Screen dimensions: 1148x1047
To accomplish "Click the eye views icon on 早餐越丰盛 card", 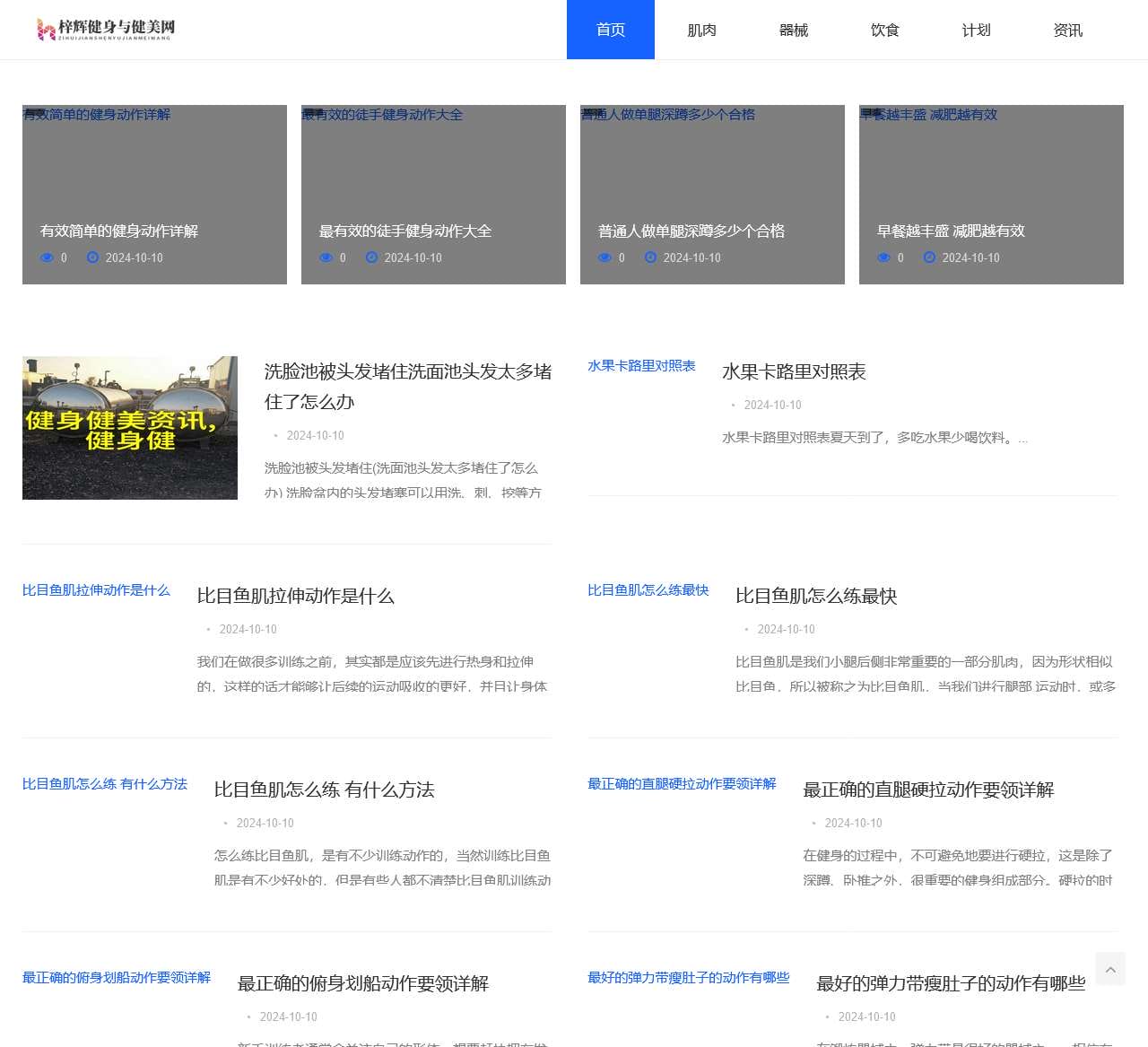I will click(883, 257).
